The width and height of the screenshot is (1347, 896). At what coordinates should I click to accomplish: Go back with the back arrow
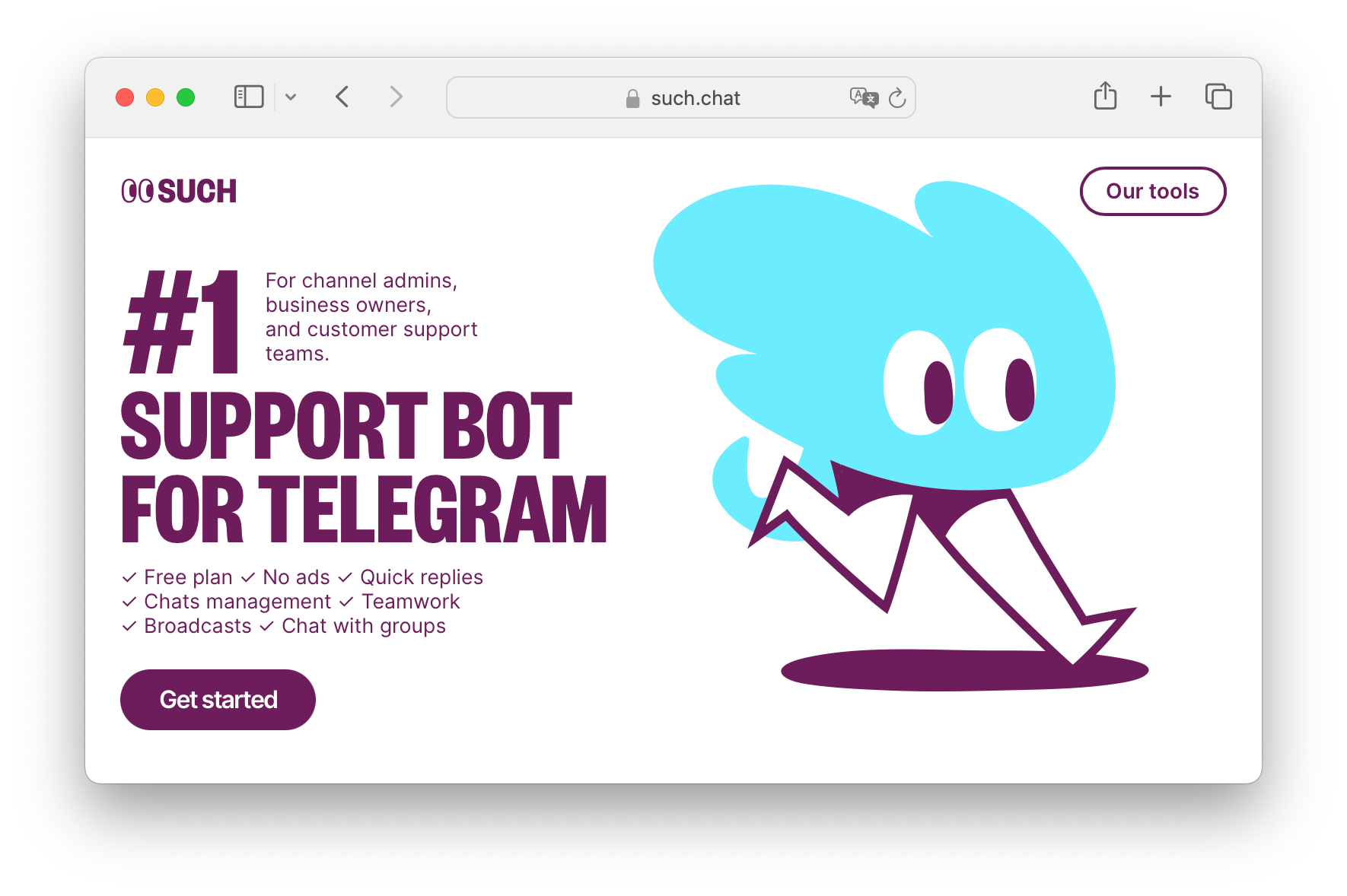[x=342, y=97]
